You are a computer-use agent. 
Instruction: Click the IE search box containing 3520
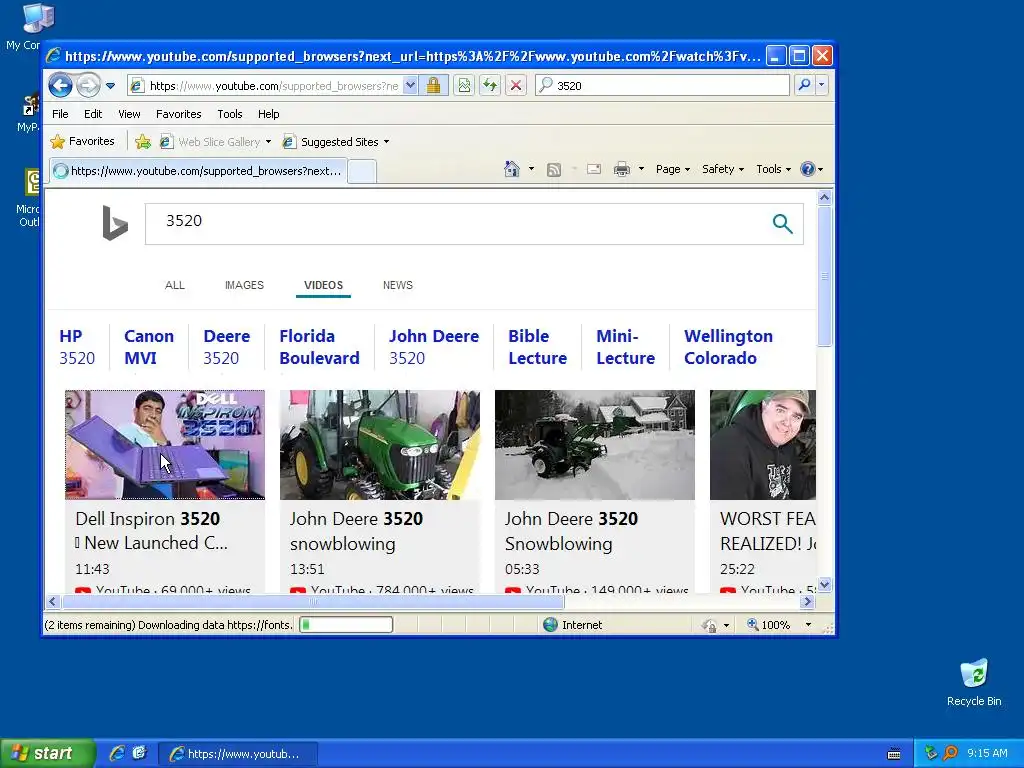pos(662,86)
